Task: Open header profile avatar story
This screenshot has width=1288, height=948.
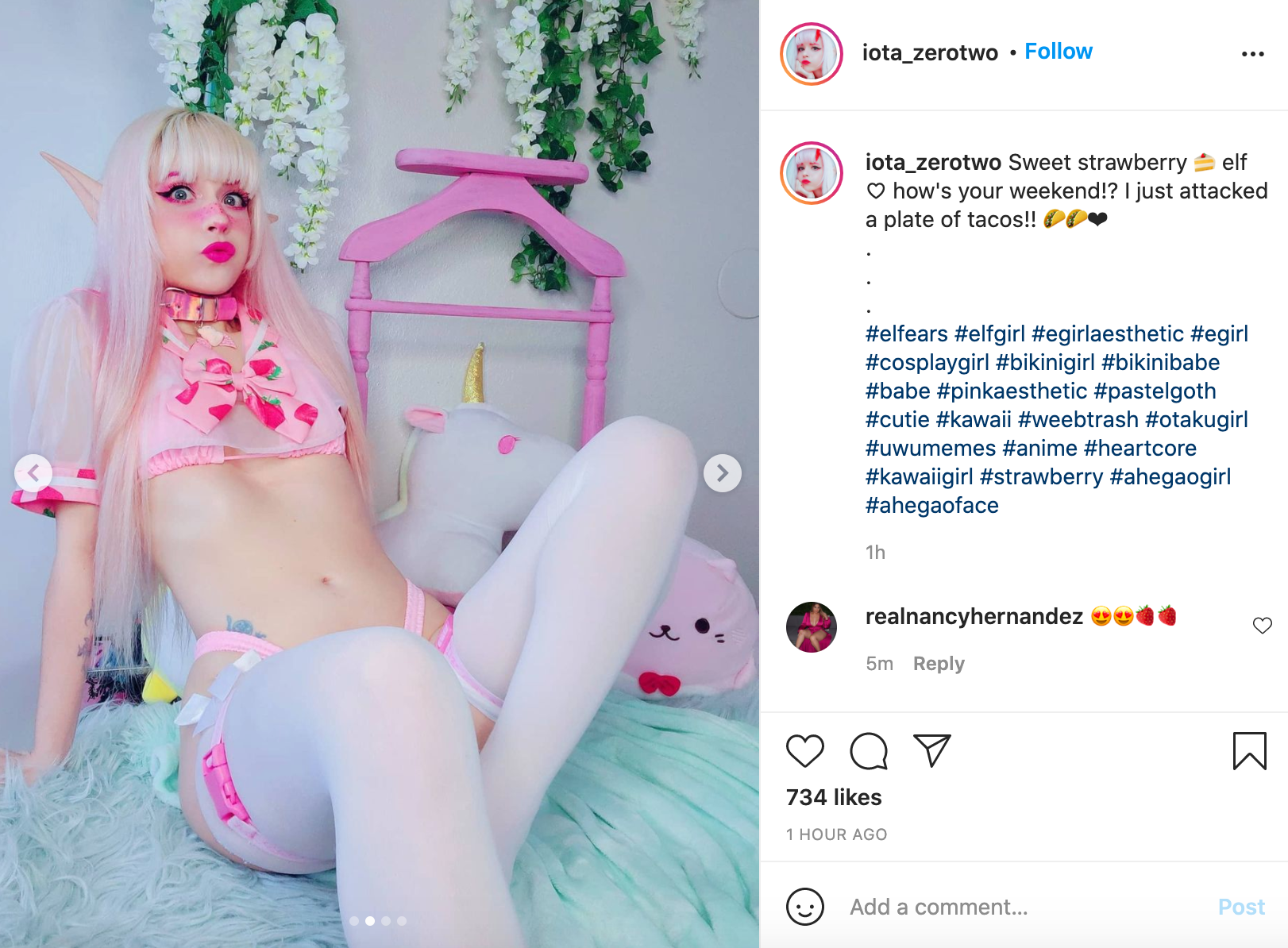Action: click(x=811, y=54)
